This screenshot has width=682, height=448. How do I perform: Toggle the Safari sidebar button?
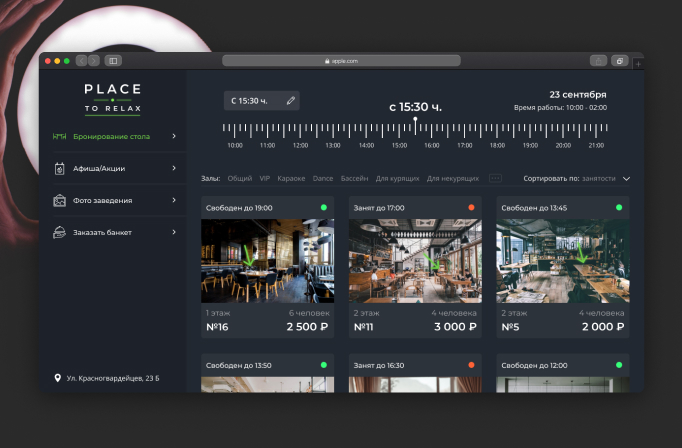113,61
